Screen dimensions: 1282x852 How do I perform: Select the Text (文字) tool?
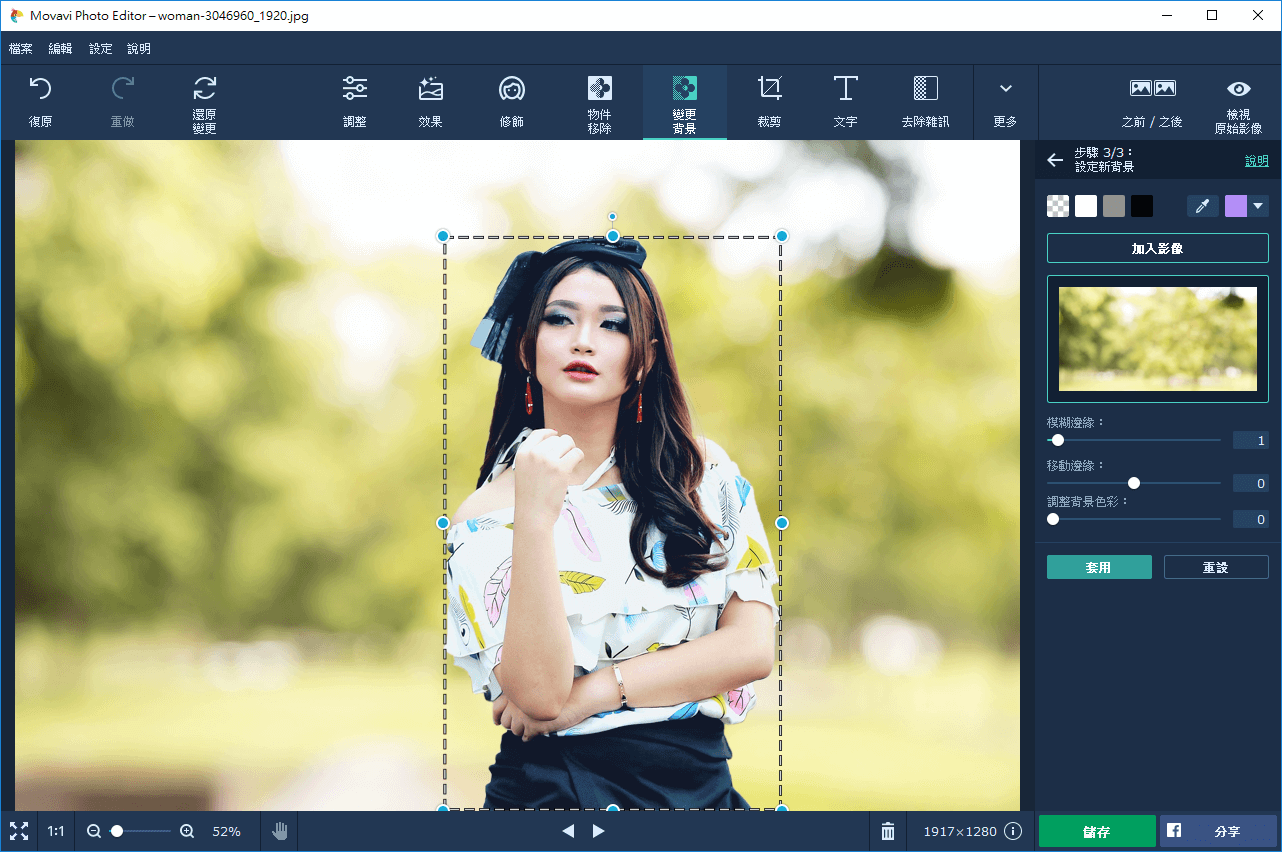(845, 101)
